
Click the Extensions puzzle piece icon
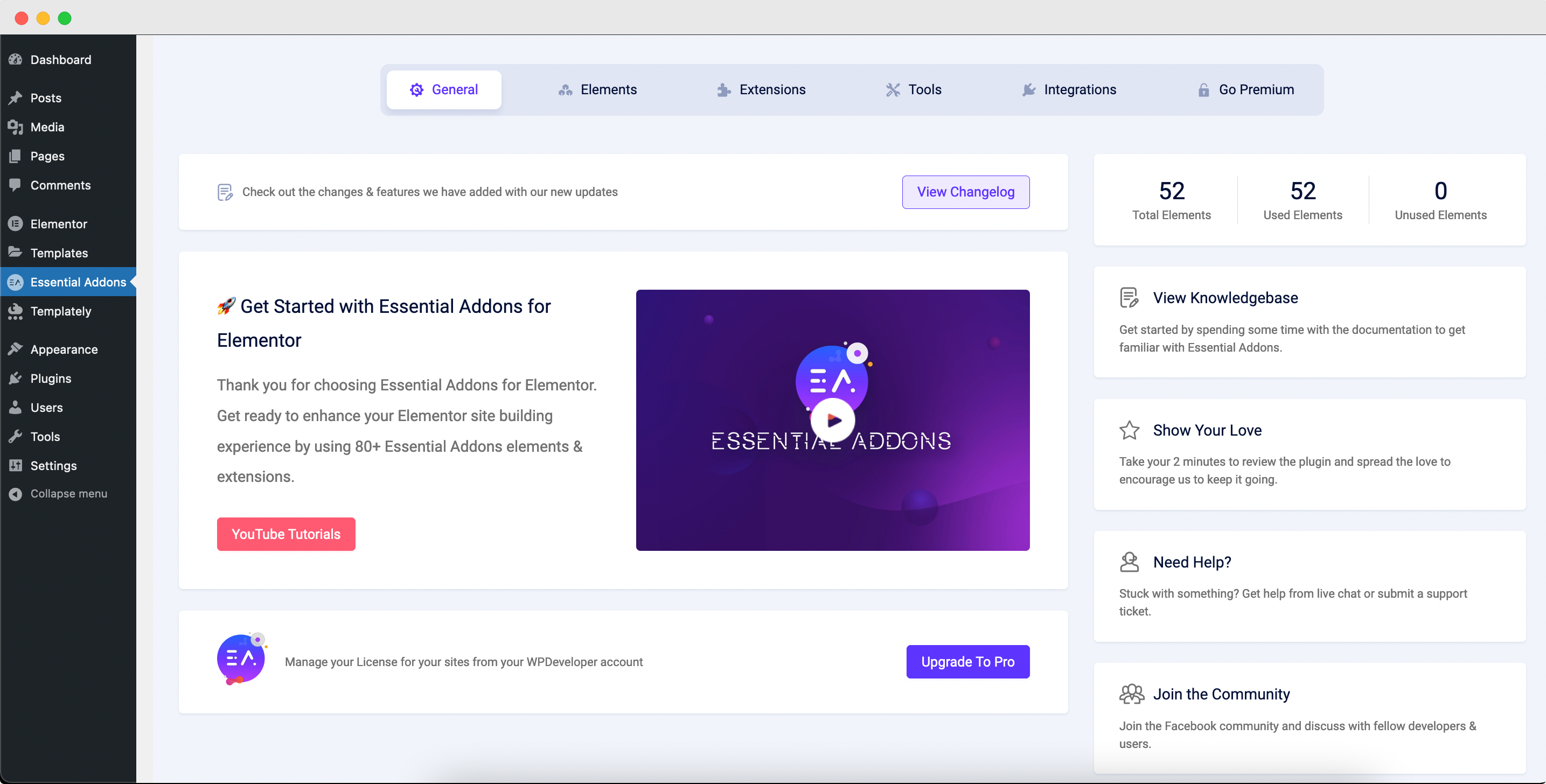tap(724, 90)
